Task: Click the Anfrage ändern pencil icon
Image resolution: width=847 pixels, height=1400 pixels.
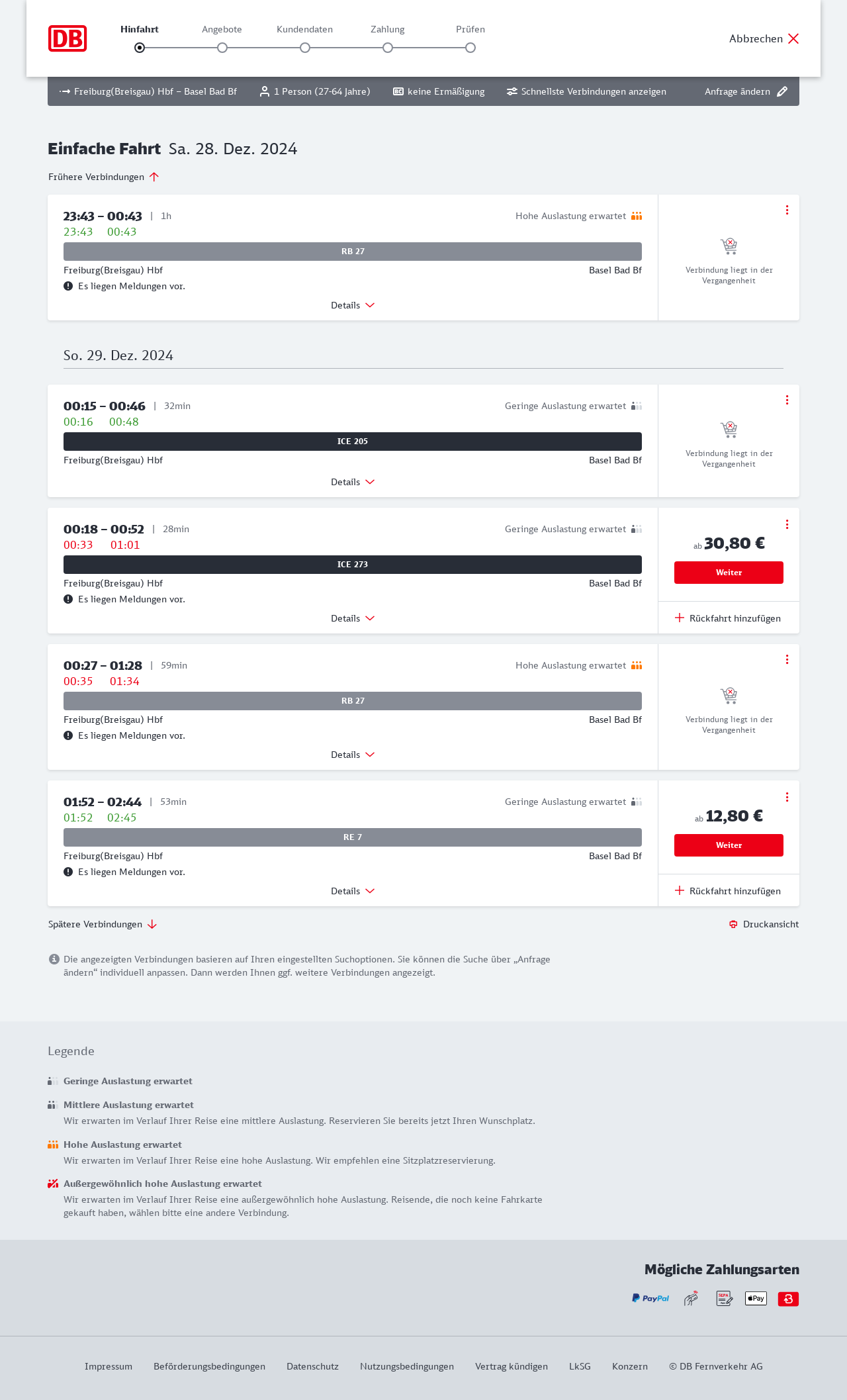Action: tap(782, 91)
